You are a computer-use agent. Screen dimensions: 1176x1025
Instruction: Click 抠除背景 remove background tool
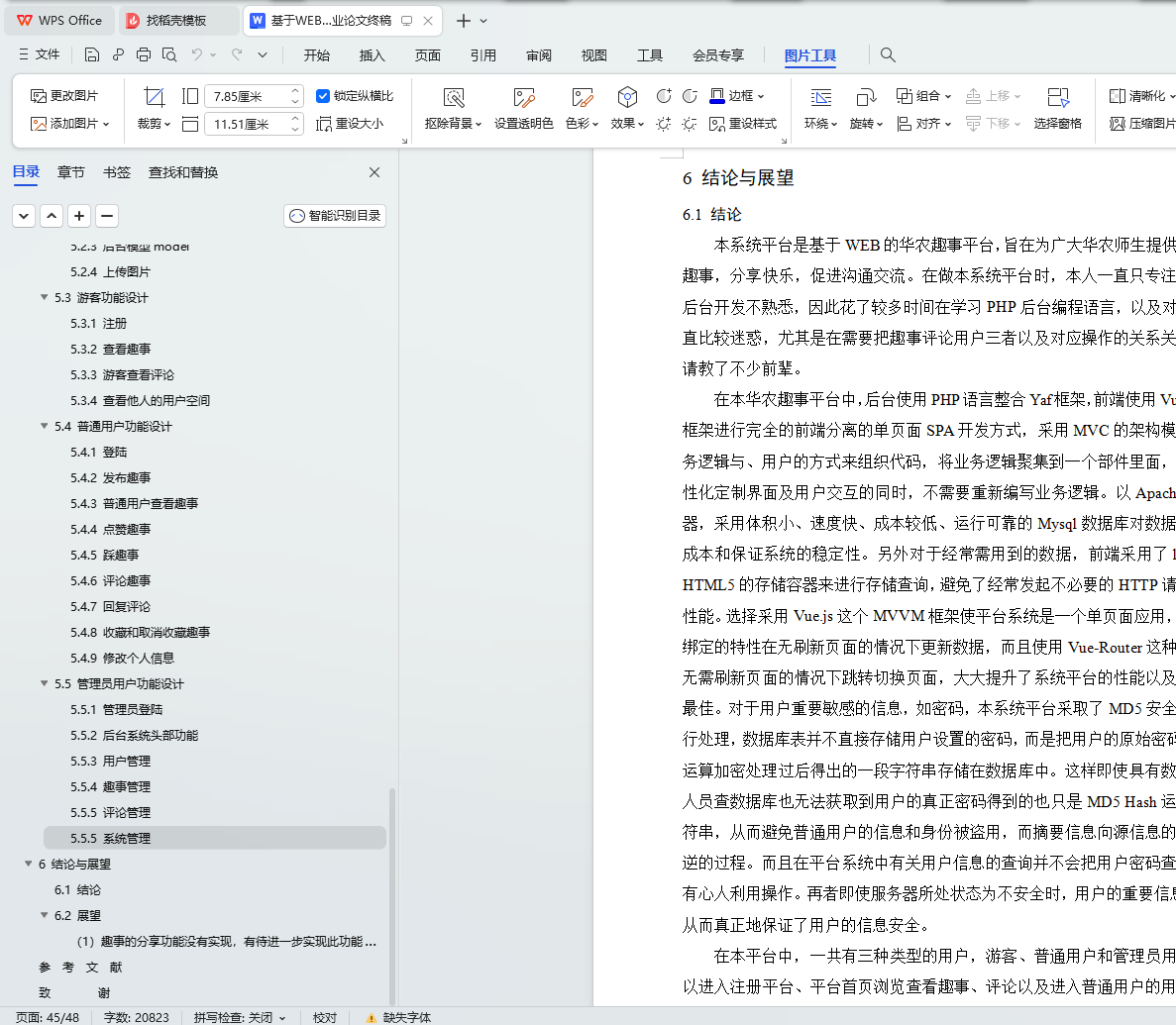click(x=453, y=109)
